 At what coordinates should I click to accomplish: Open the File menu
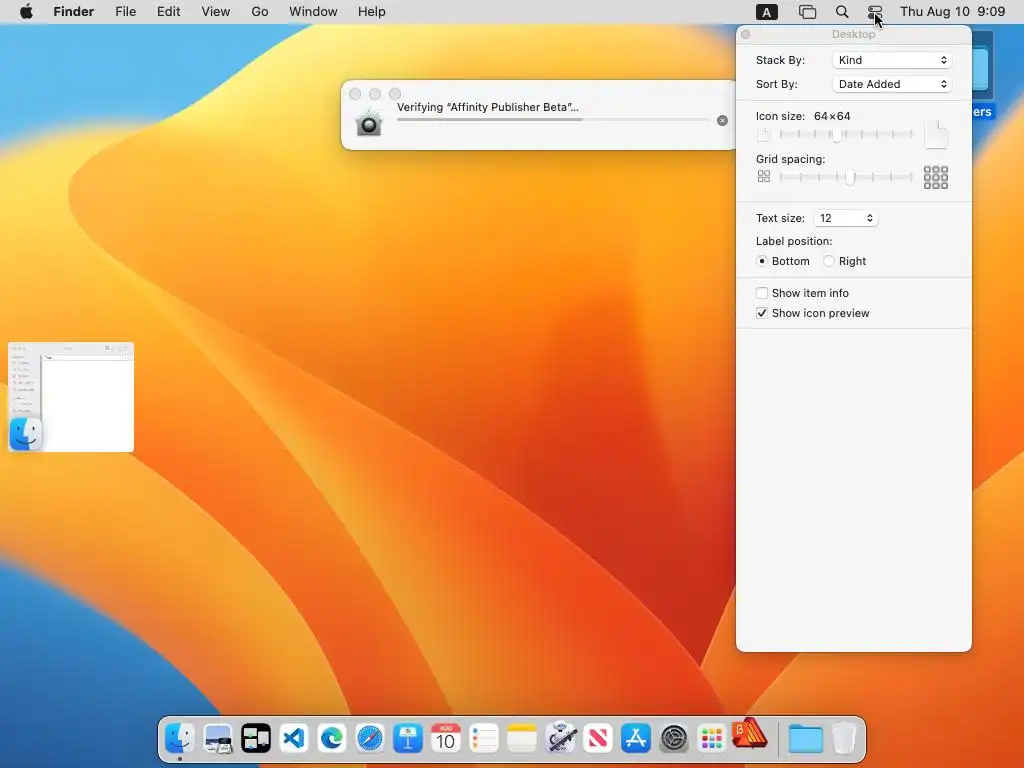pos(125,12)
